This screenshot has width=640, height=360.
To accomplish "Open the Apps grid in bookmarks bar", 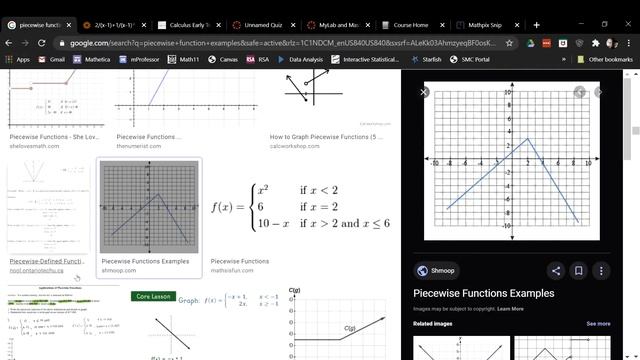I will 17,60.
